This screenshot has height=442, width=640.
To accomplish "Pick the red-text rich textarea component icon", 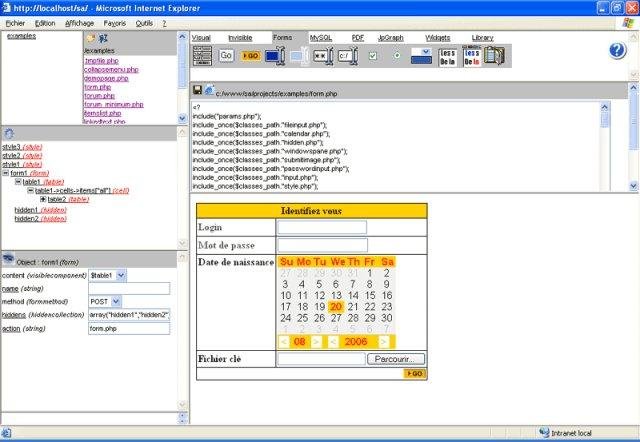I will (x=472, y=56).
